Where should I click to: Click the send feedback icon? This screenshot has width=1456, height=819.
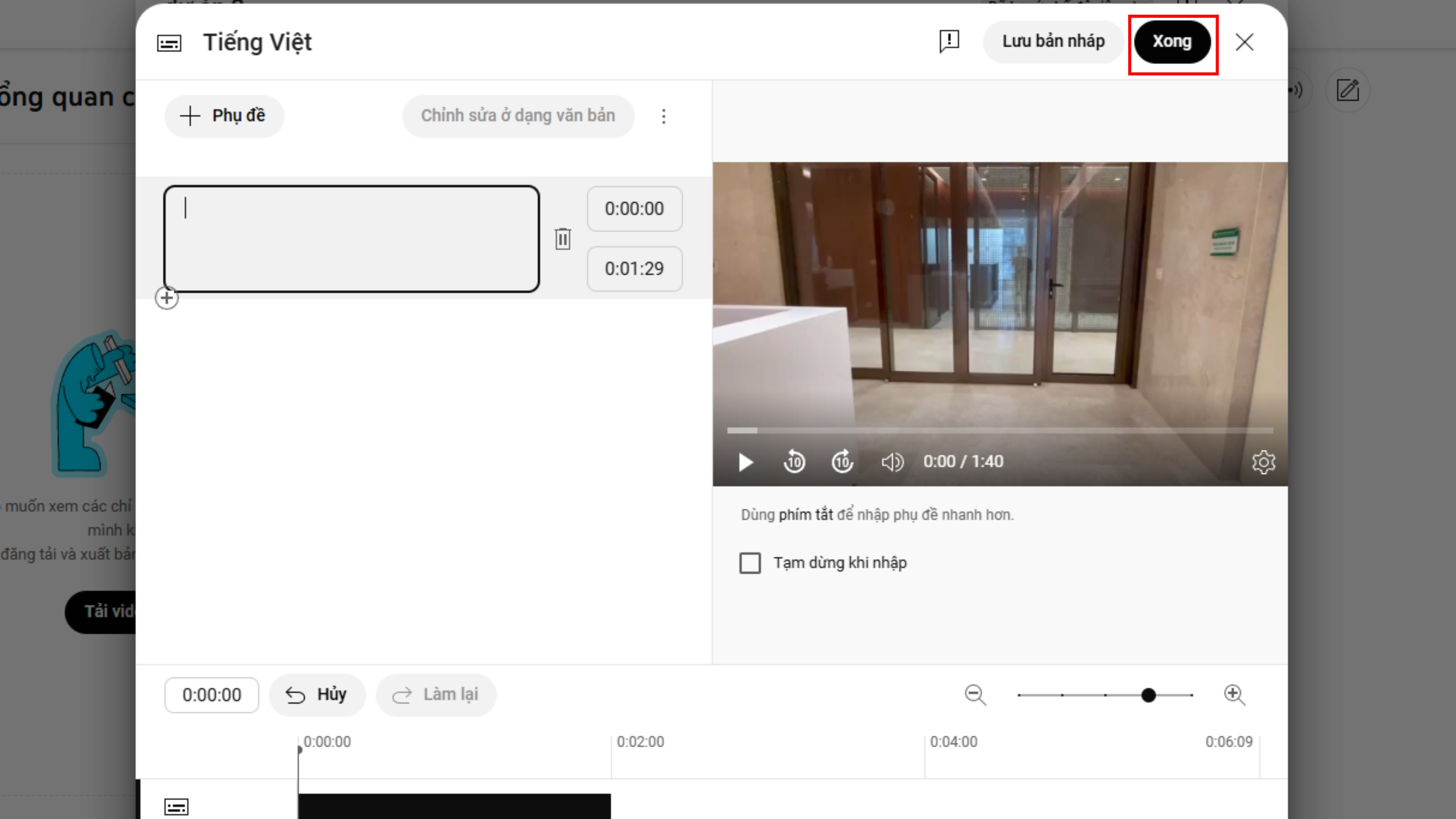949,41
